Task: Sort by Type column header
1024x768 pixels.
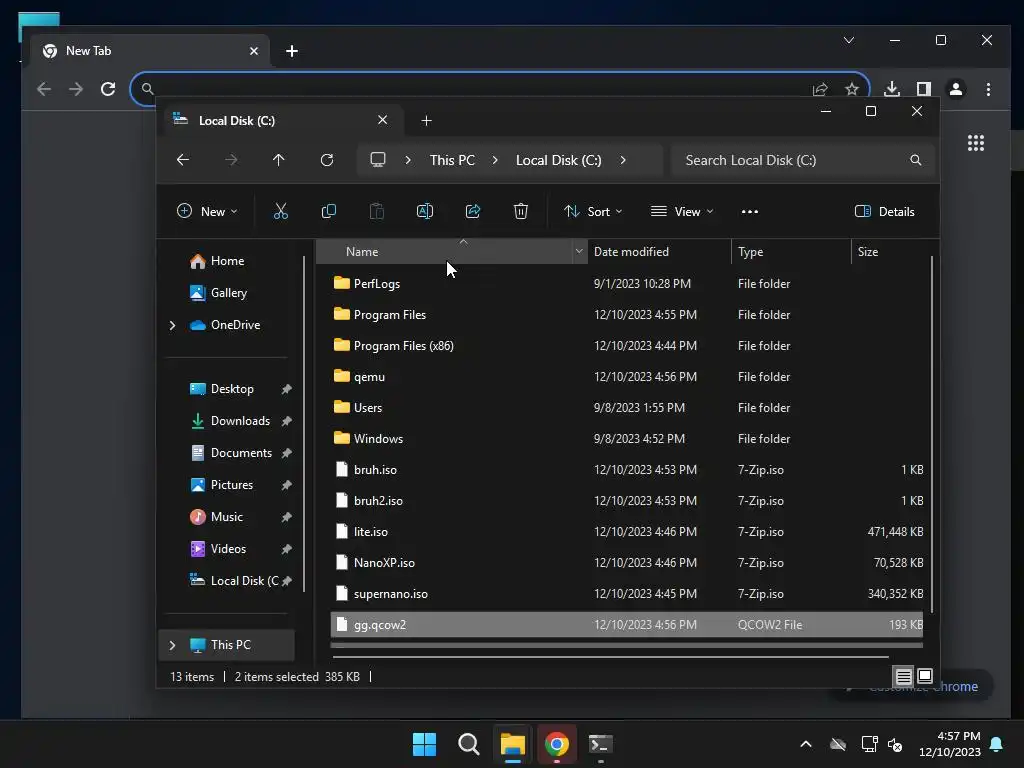Action: (791, 251)
